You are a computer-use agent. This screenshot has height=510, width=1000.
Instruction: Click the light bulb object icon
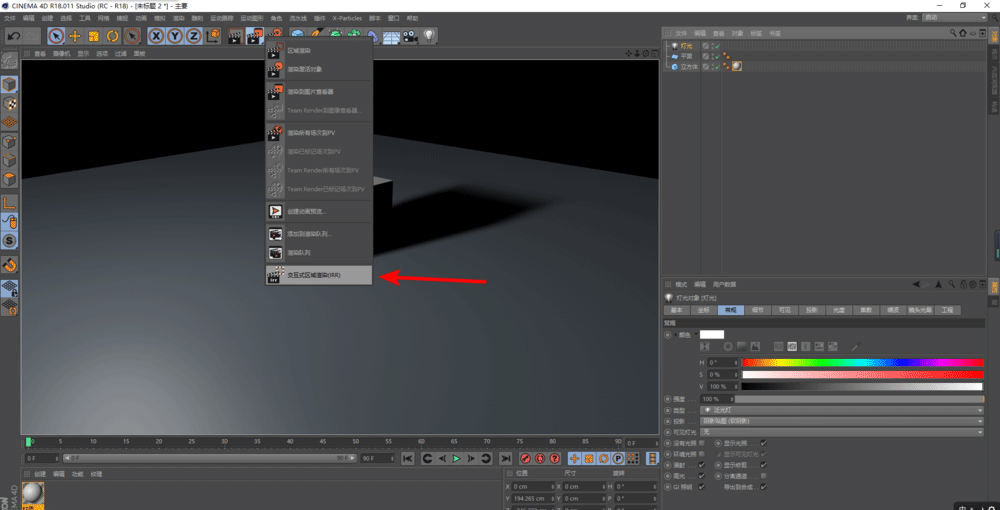[x=429, y=36]
